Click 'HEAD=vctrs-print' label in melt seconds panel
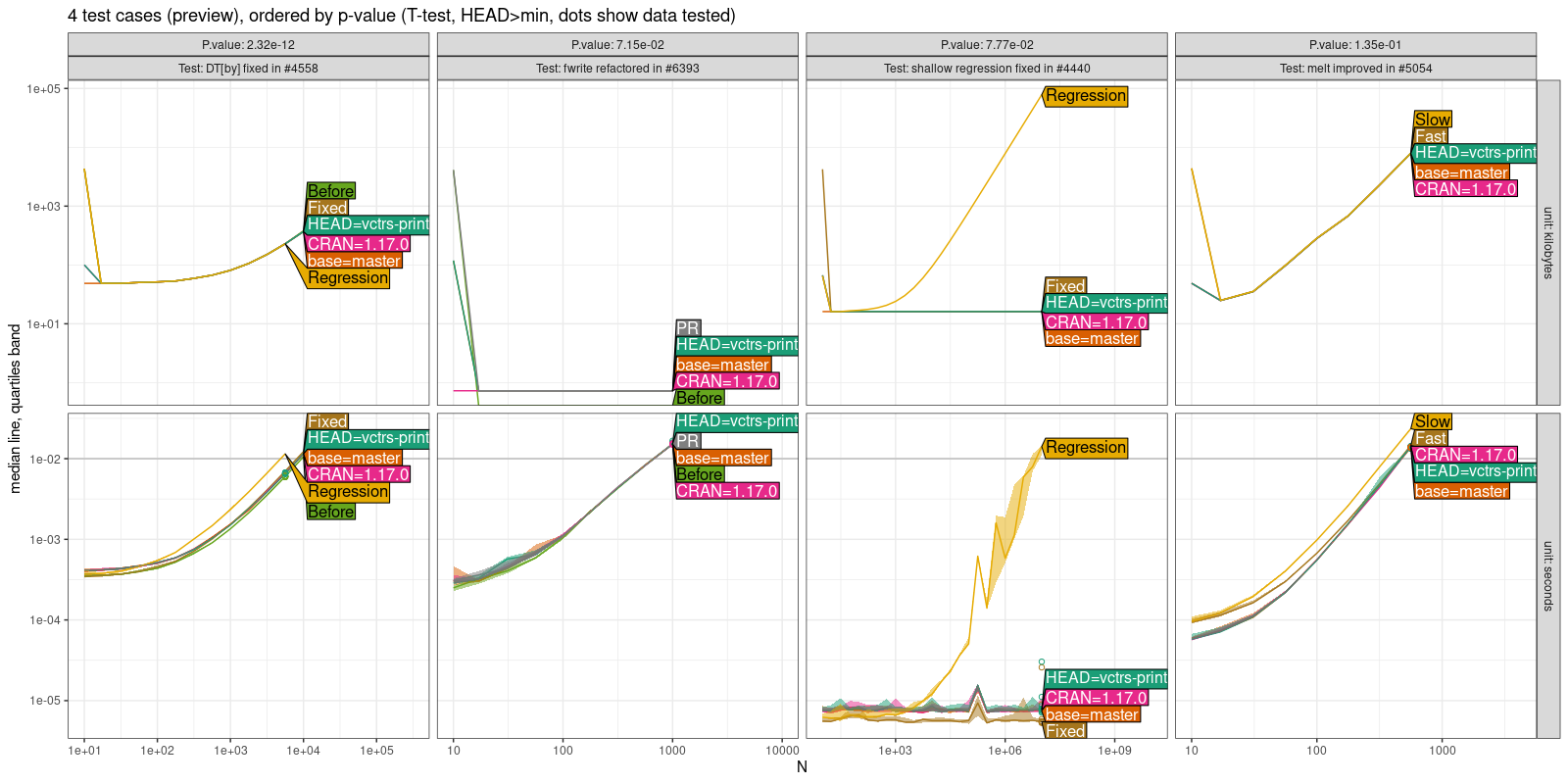The height and width of the screenshot is (784, 1568). (1476, 471)
